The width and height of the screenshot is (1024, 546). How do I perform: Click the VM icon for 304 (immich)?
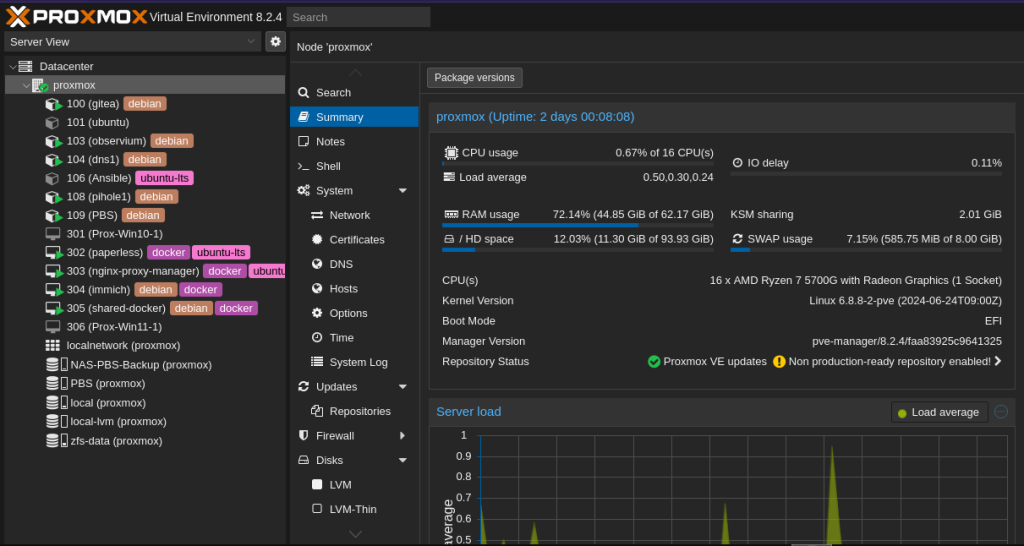(53, 289)
